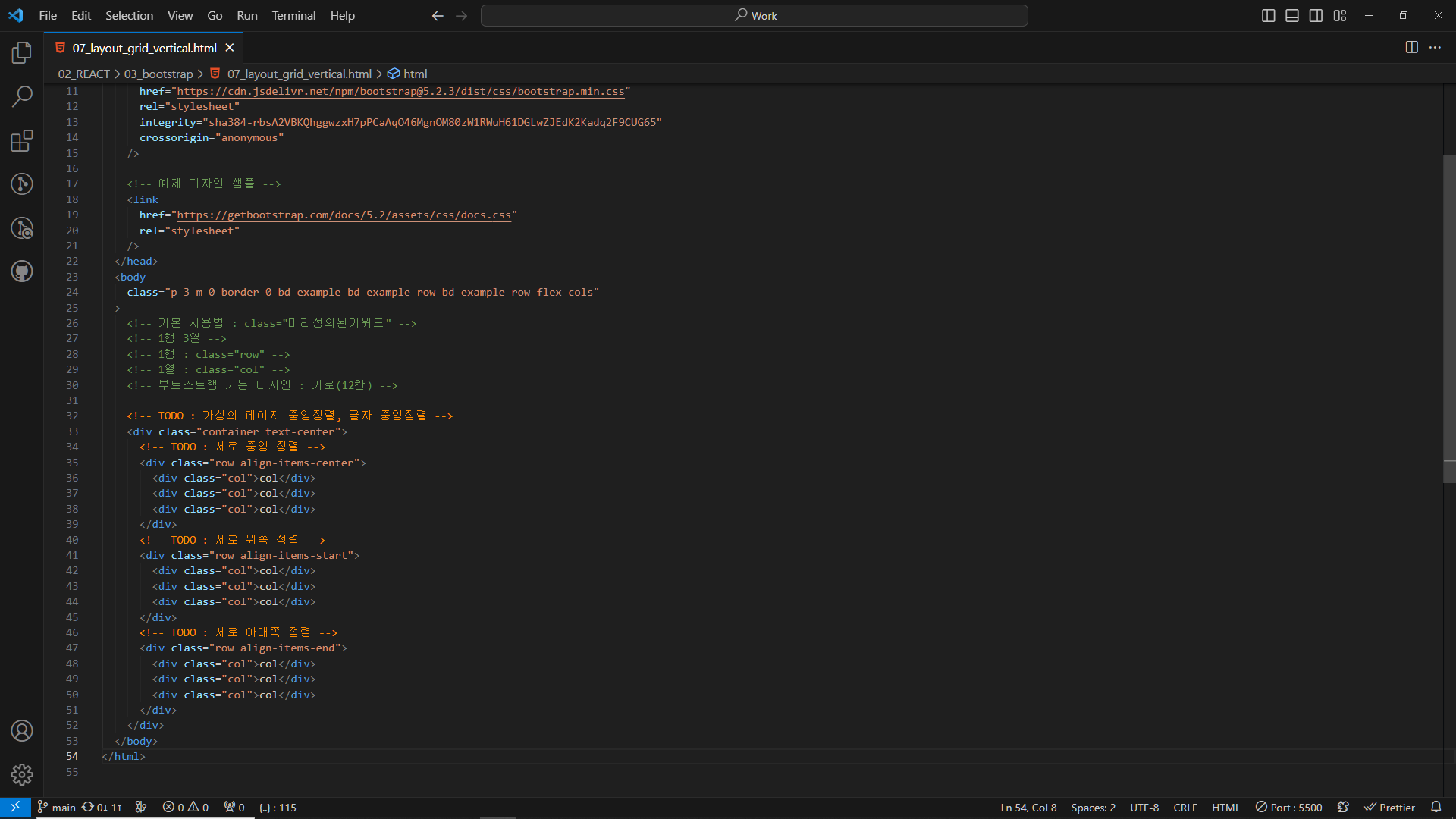The image size is (1456, 819).
Task: Toggle the bottom panel layout button
Action: 1292,16
